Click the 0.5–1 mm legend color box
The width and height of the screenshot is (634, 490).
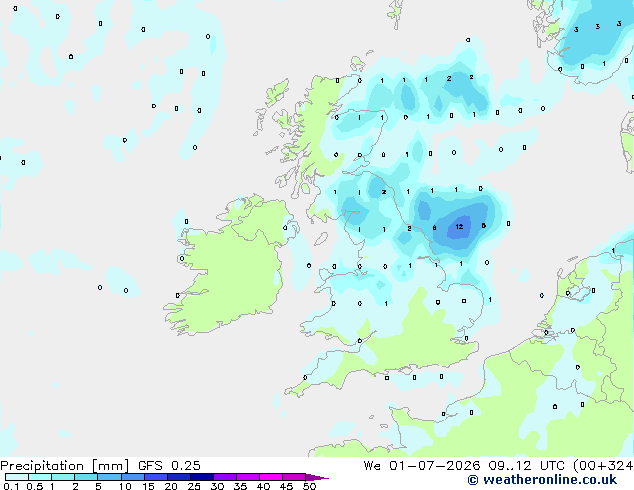pyautogui.click(x=40, y=477)
